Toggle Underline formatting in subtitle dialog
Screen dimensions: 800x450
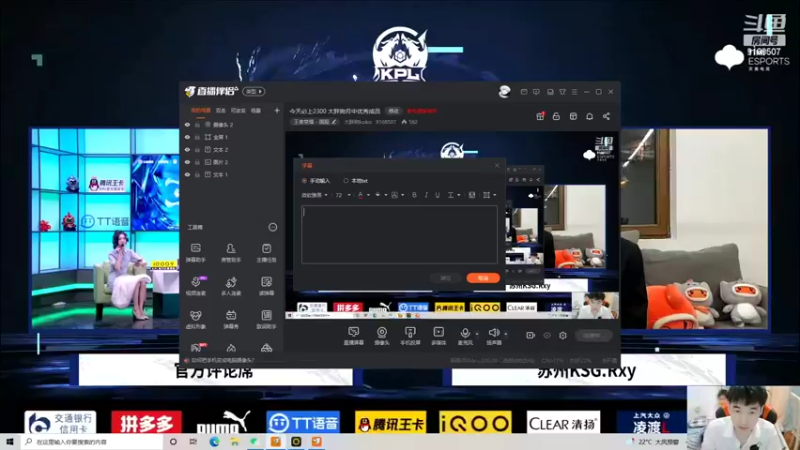click(x=437, y=195)
